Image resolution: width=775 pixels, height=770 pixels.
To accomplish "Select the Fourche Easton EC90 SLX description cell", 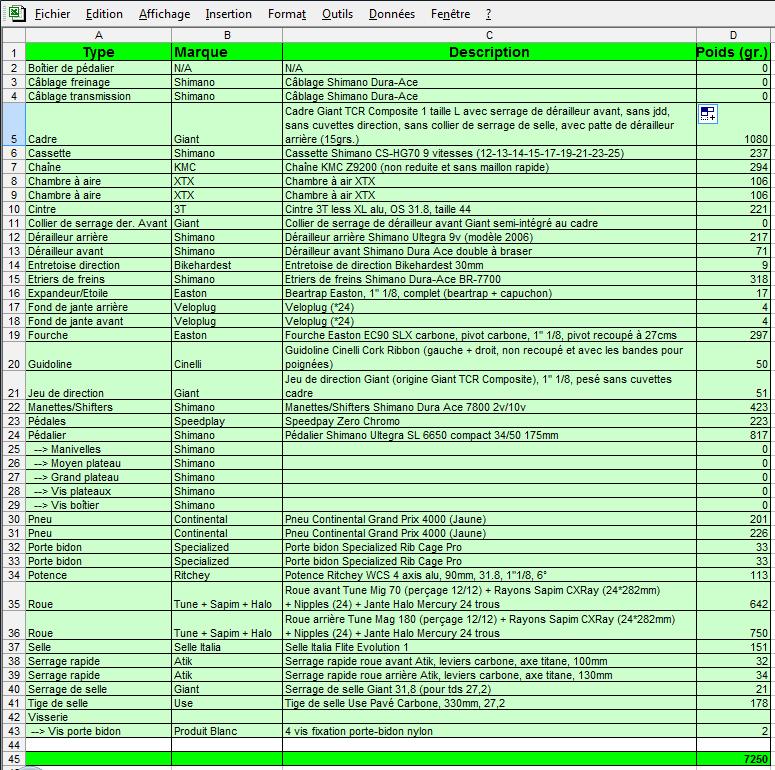I will coord(489,335).
